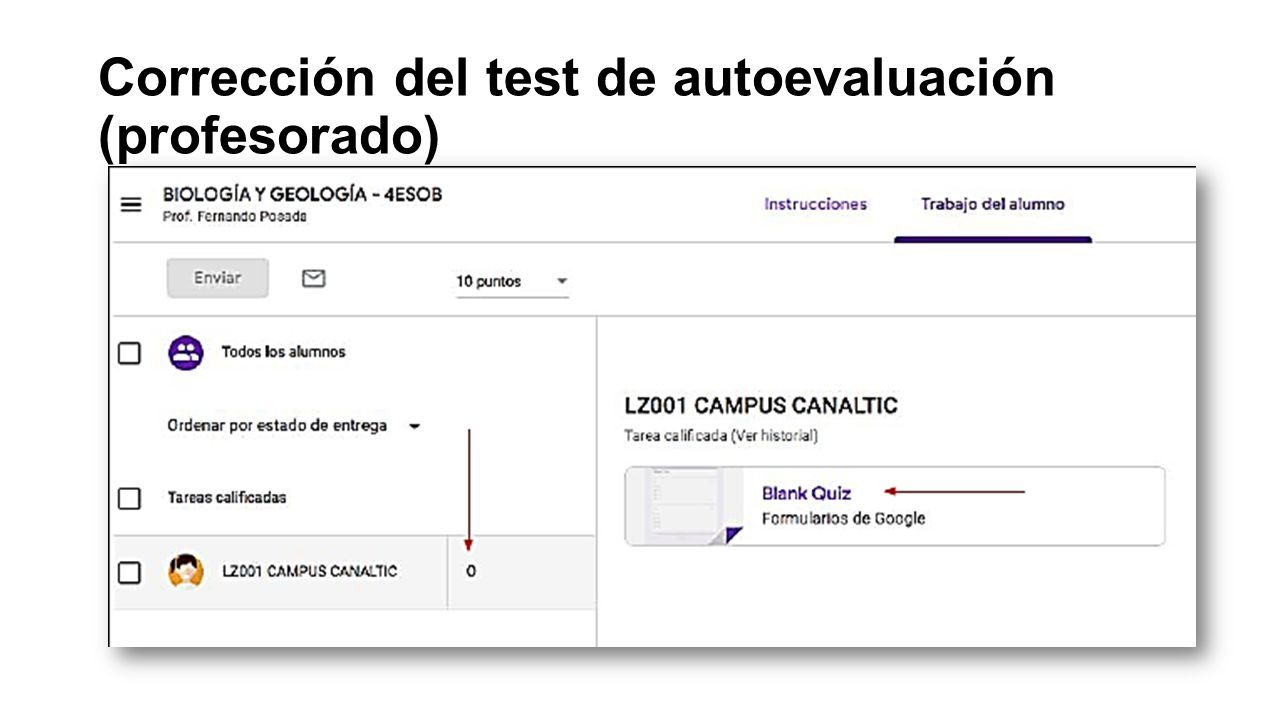Image resolution: width=1280 pixels, height=720 pixels.
Task: Expand Ordenar por estado de entrega dropdown
Action: (294, 426)
